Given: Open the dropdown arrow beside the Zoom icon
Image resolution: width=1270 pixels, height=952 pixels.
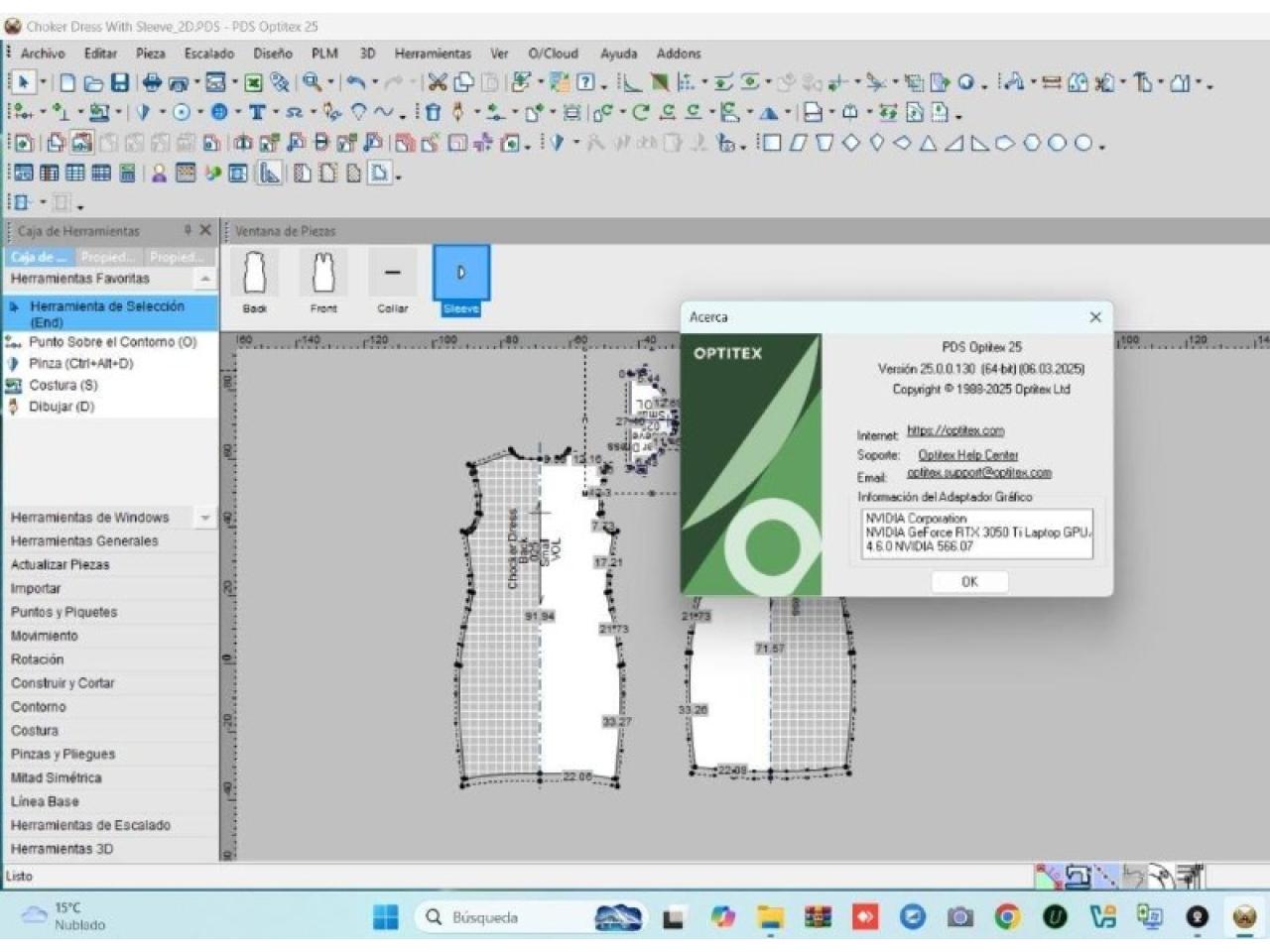Looking at the screenshot, I should tap(329, 83).
